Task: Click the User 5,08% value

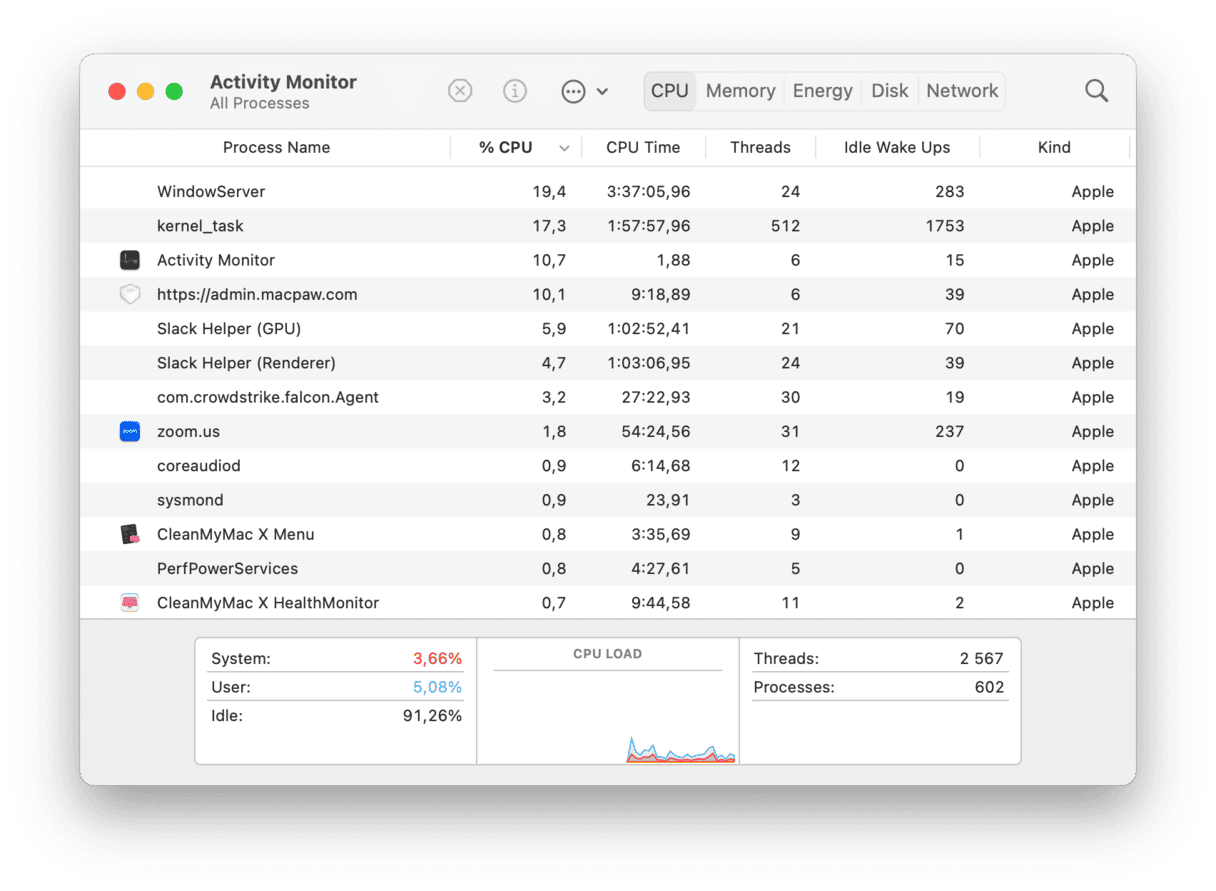Action: [x=437, y=687]
